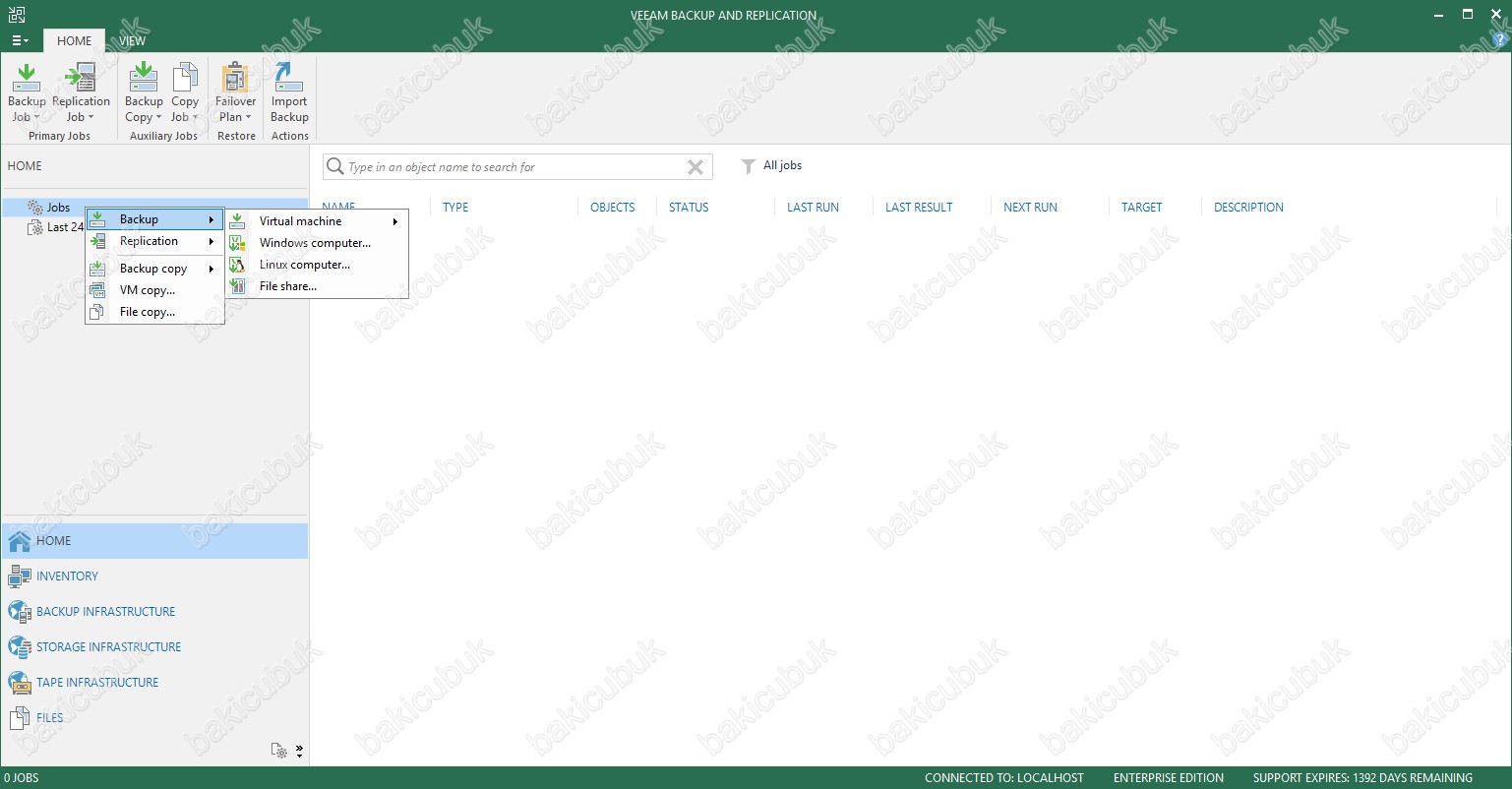This screenshot has width=1512, height=789.
Task: Click the Replication icon in context menu
Action: [97, 241]
